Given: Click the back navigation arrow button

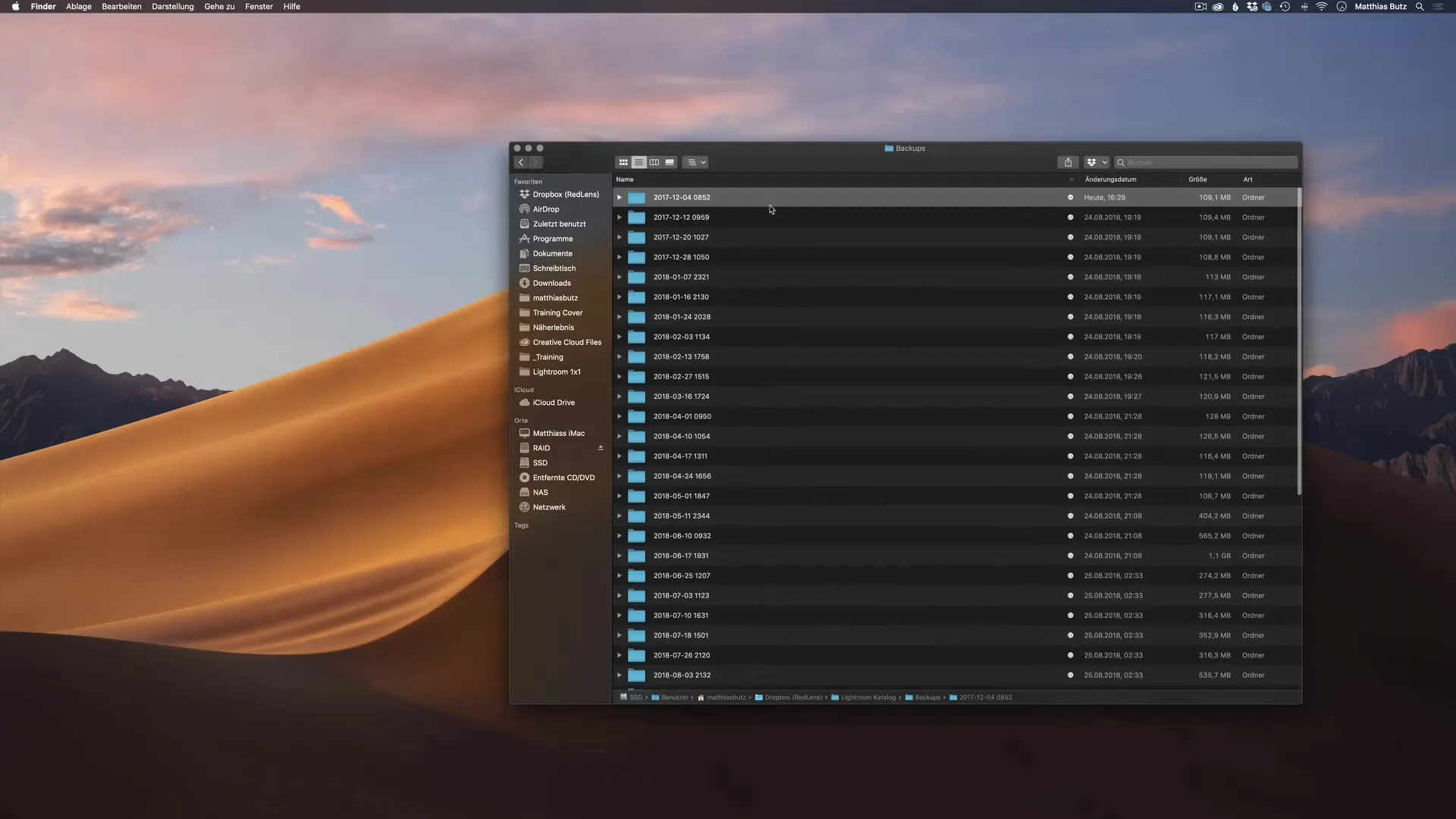Looking at the screenshot, I should pyautogui.click(x=520, y=162).
